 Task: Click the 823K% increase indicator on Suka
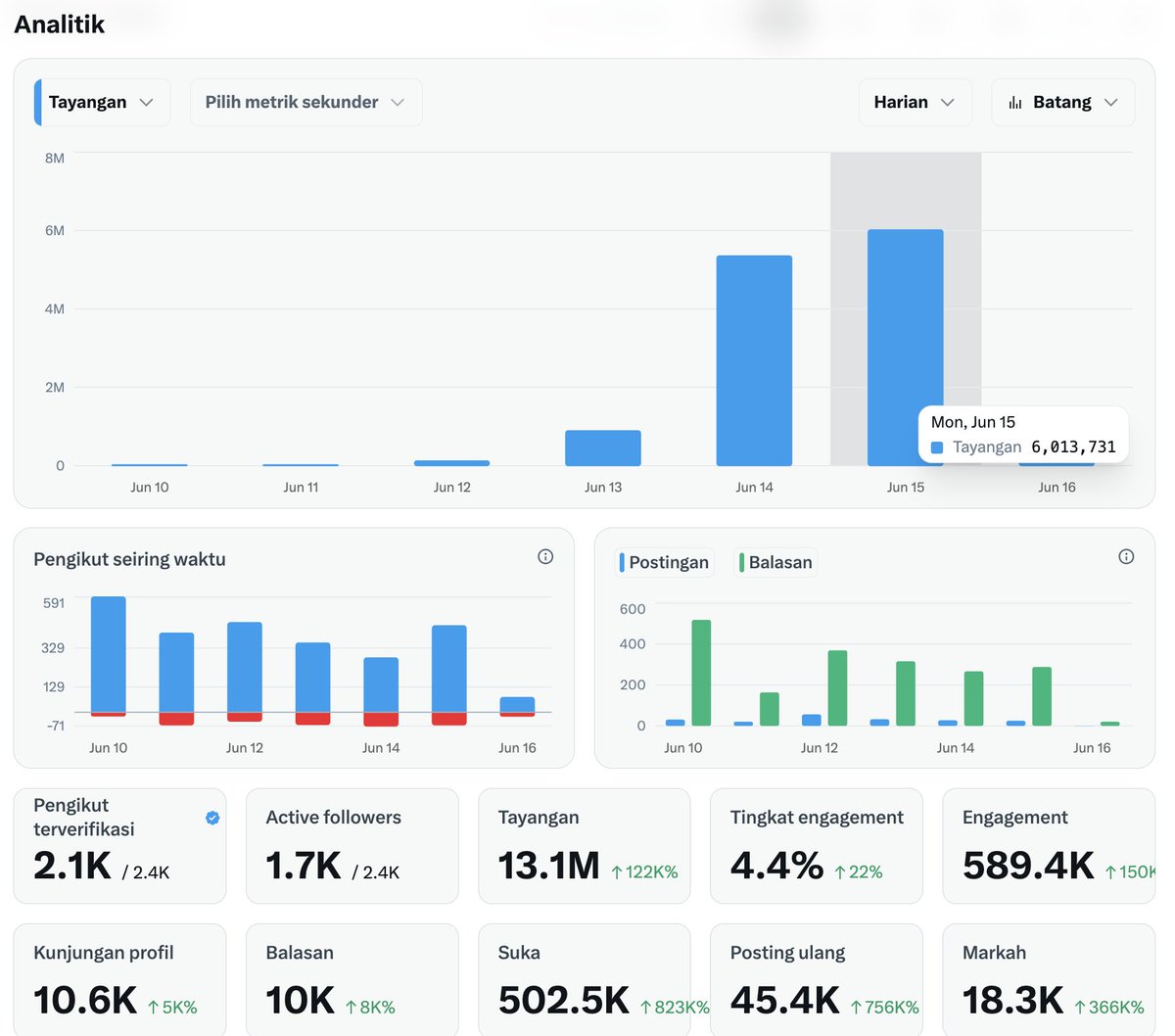click(675, 1007)
